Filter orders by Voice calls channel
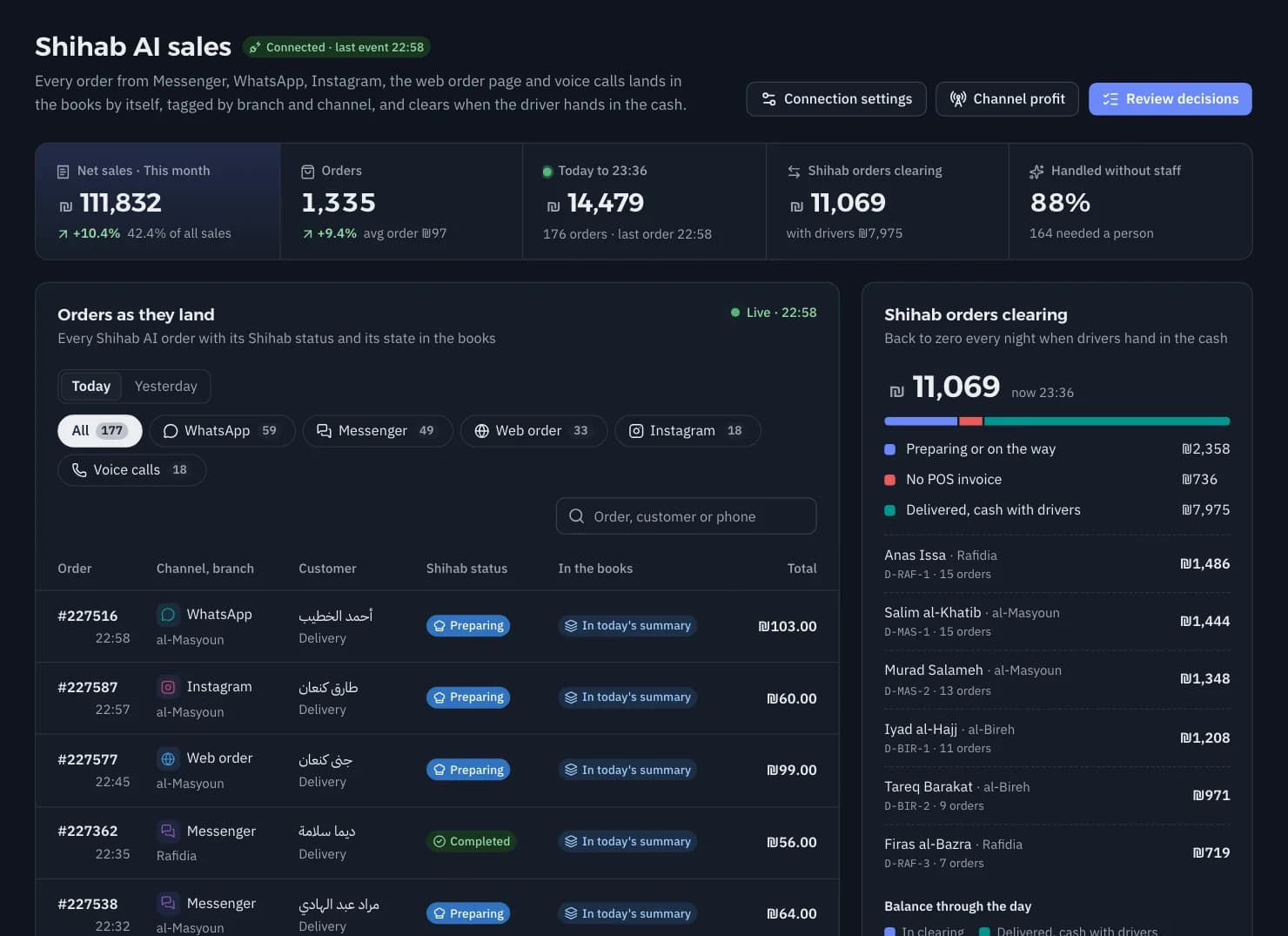The width and height of the screenshot is (1288, 936). (131, 470)
